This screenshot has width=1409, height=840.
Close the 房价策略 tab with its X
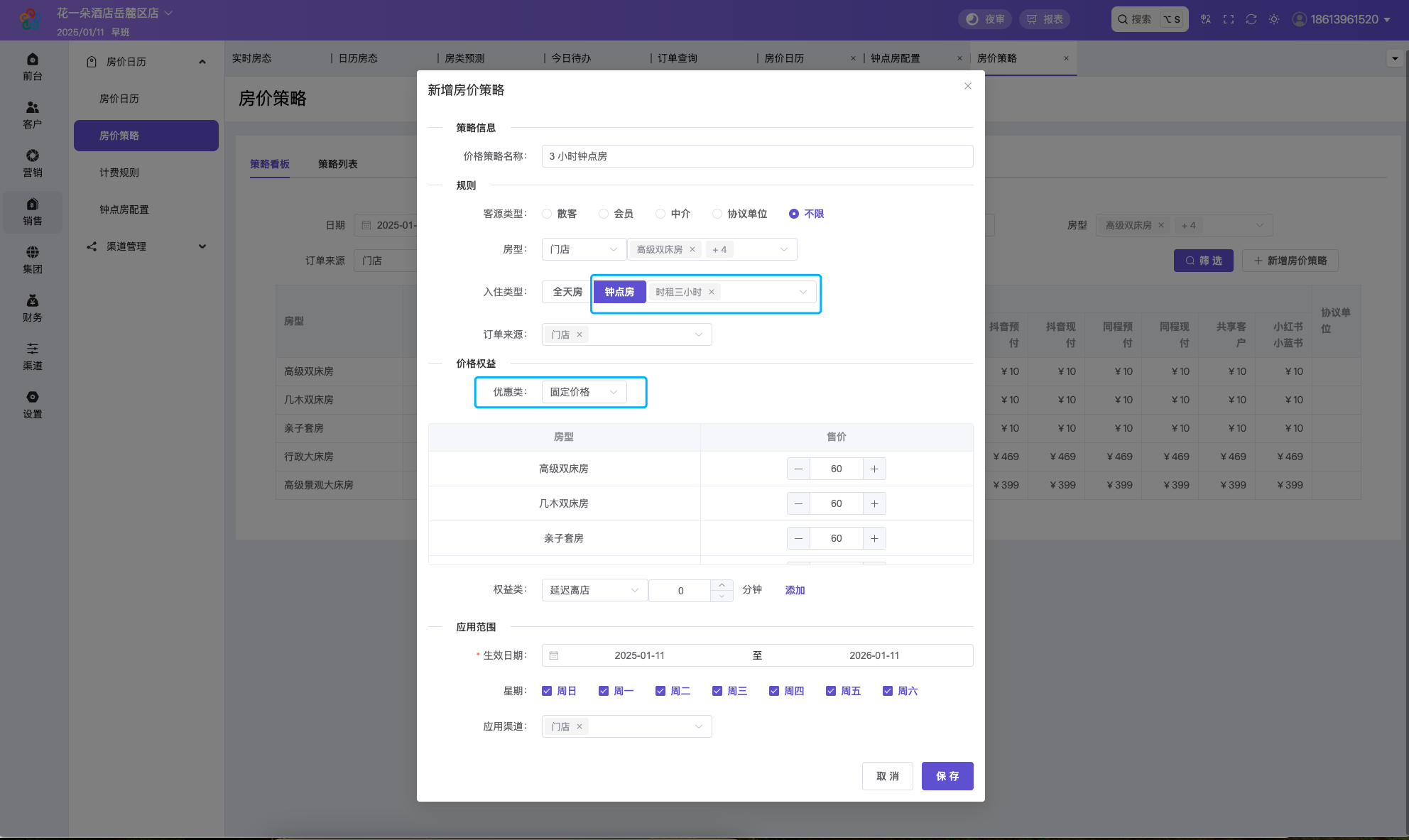tap(1066, 58)
